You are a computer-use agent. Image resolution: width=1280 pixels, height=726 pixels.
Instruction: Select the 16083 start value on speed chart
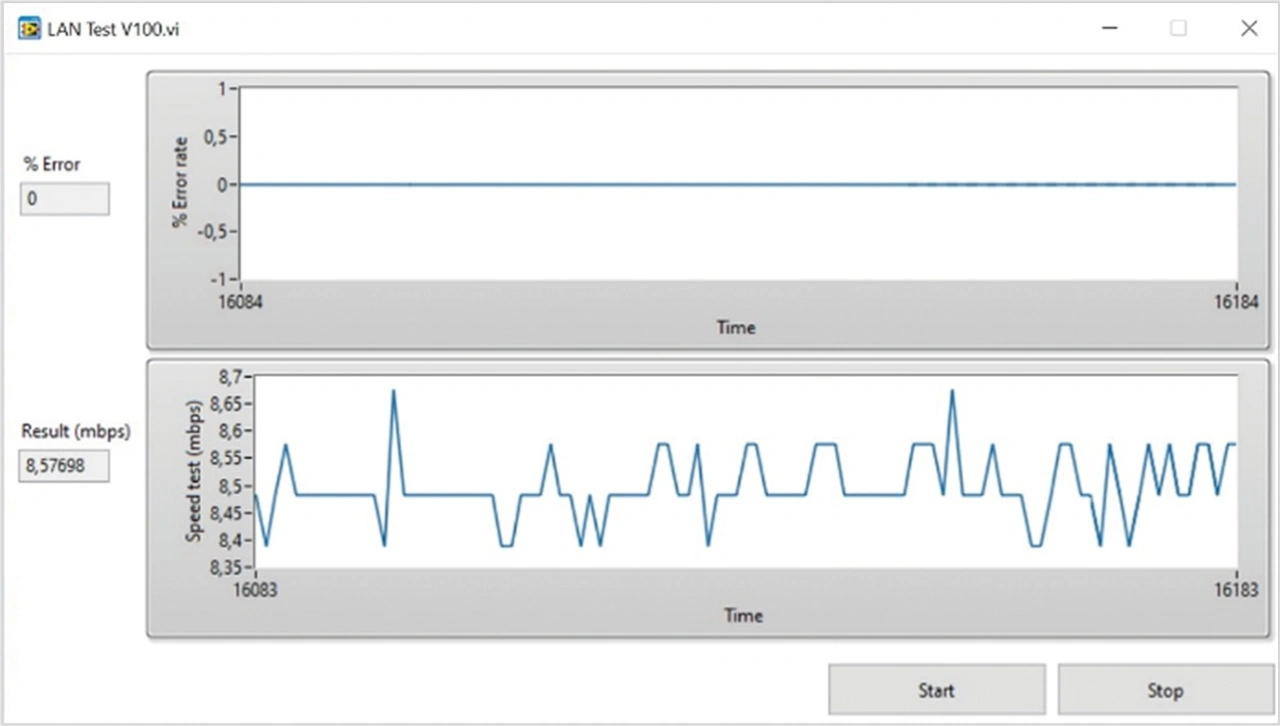point(256,589)
